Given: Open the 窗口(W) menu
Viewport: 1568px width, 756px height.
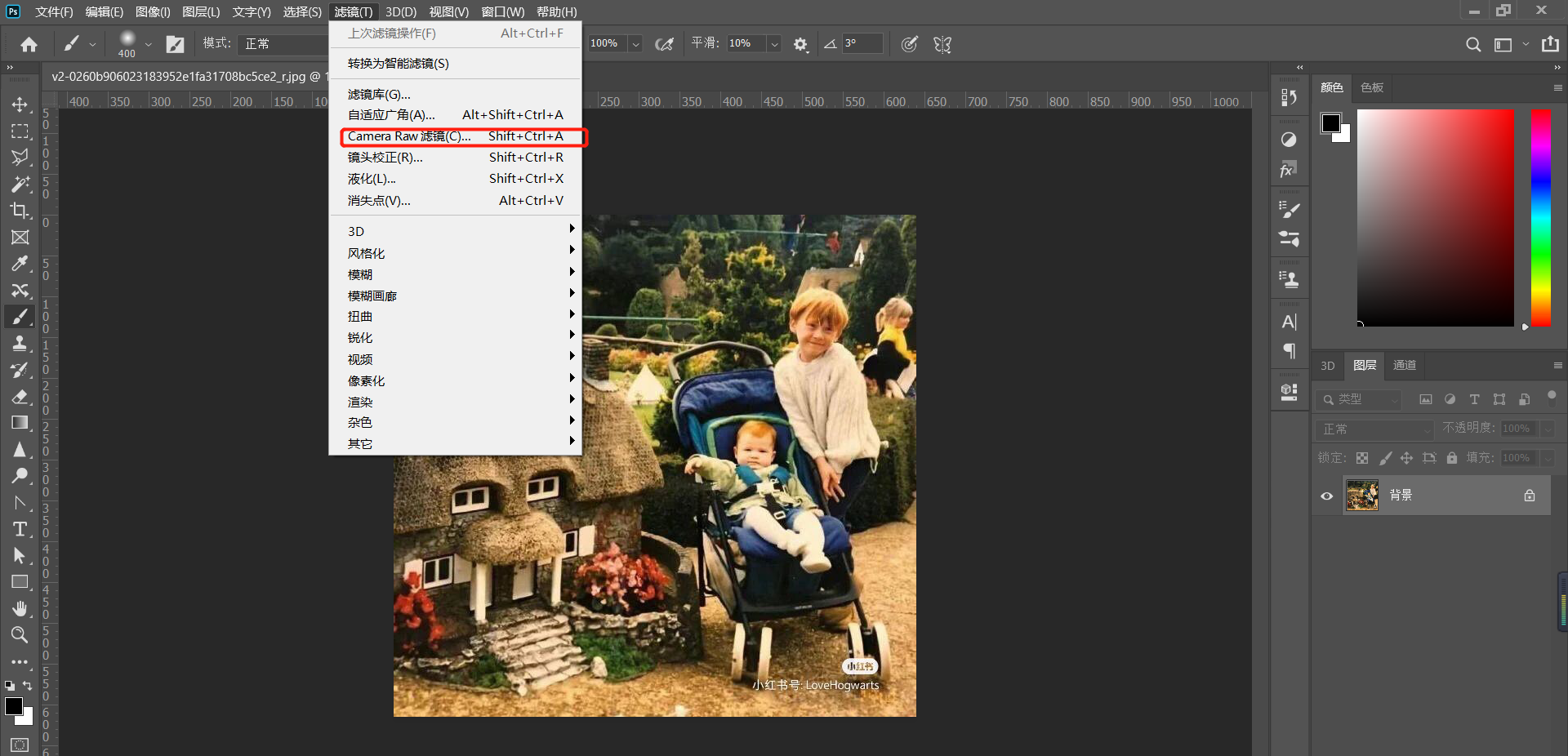Looking at the screenshot, I should click(x=502, y=11).
